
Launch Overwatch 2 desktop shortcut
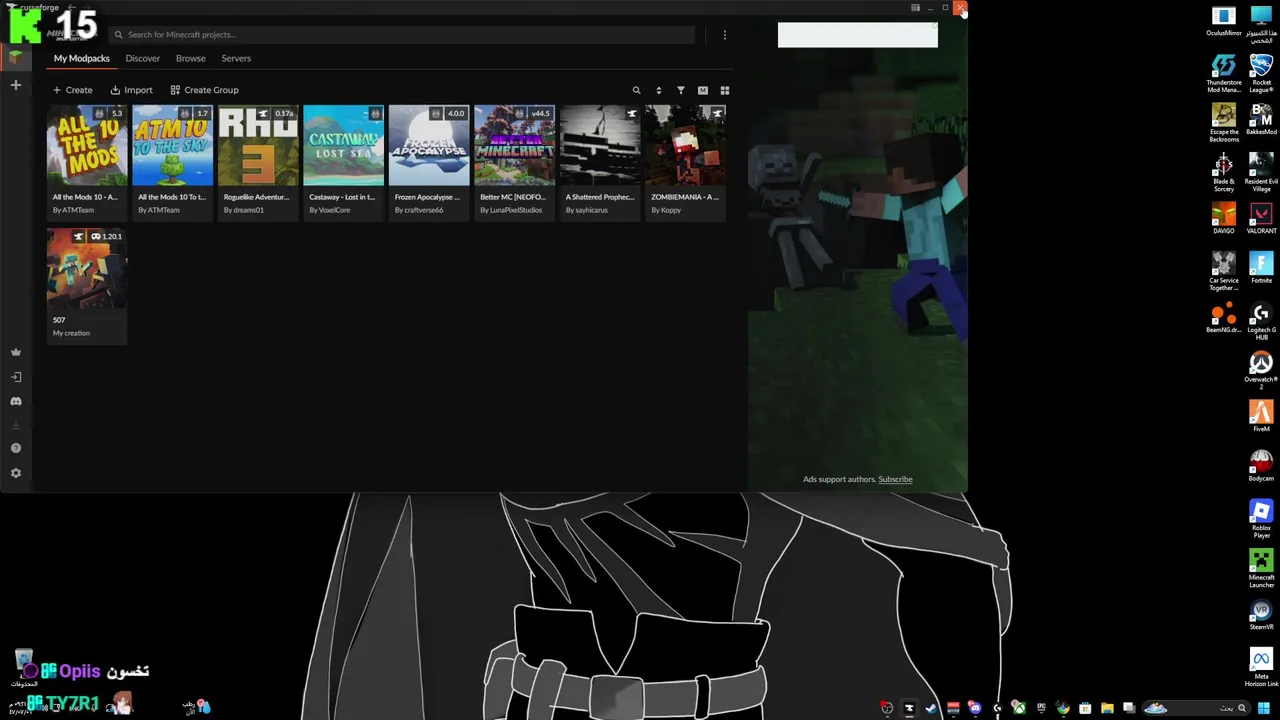[1261, 370]
